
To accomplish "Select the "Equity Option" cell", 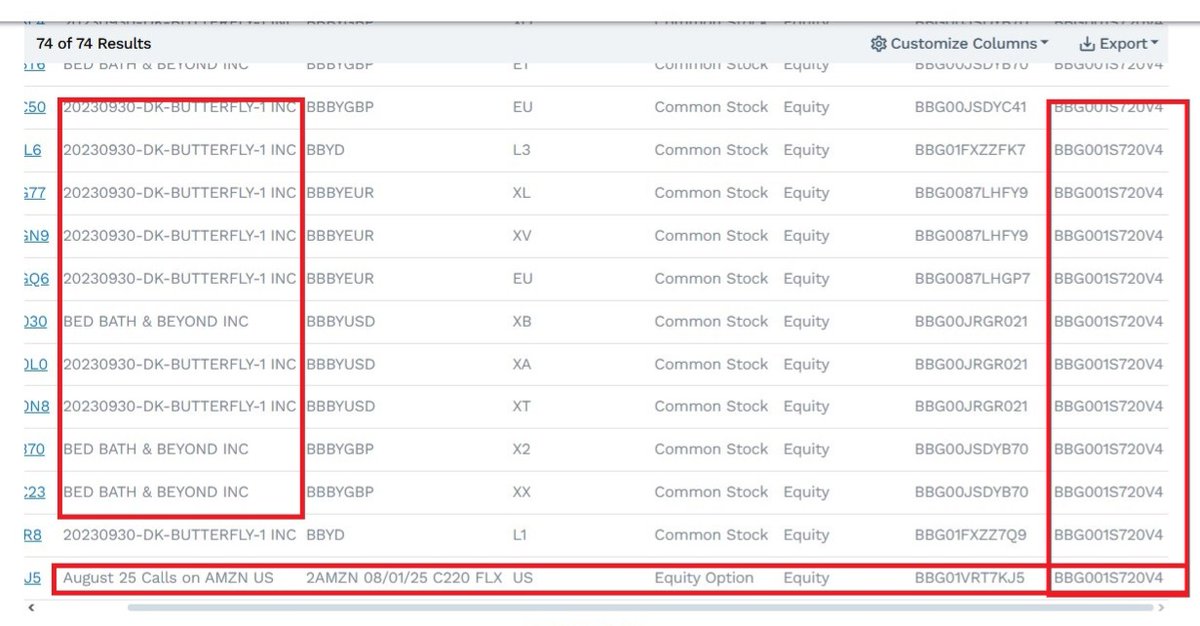I will pos(704,578).
